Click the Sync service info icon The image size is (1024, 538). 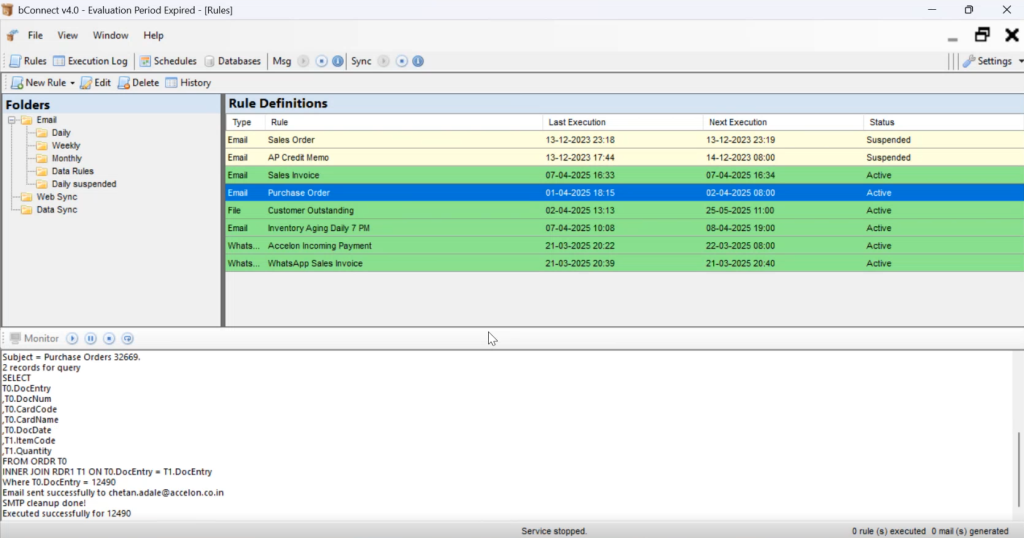418,61
